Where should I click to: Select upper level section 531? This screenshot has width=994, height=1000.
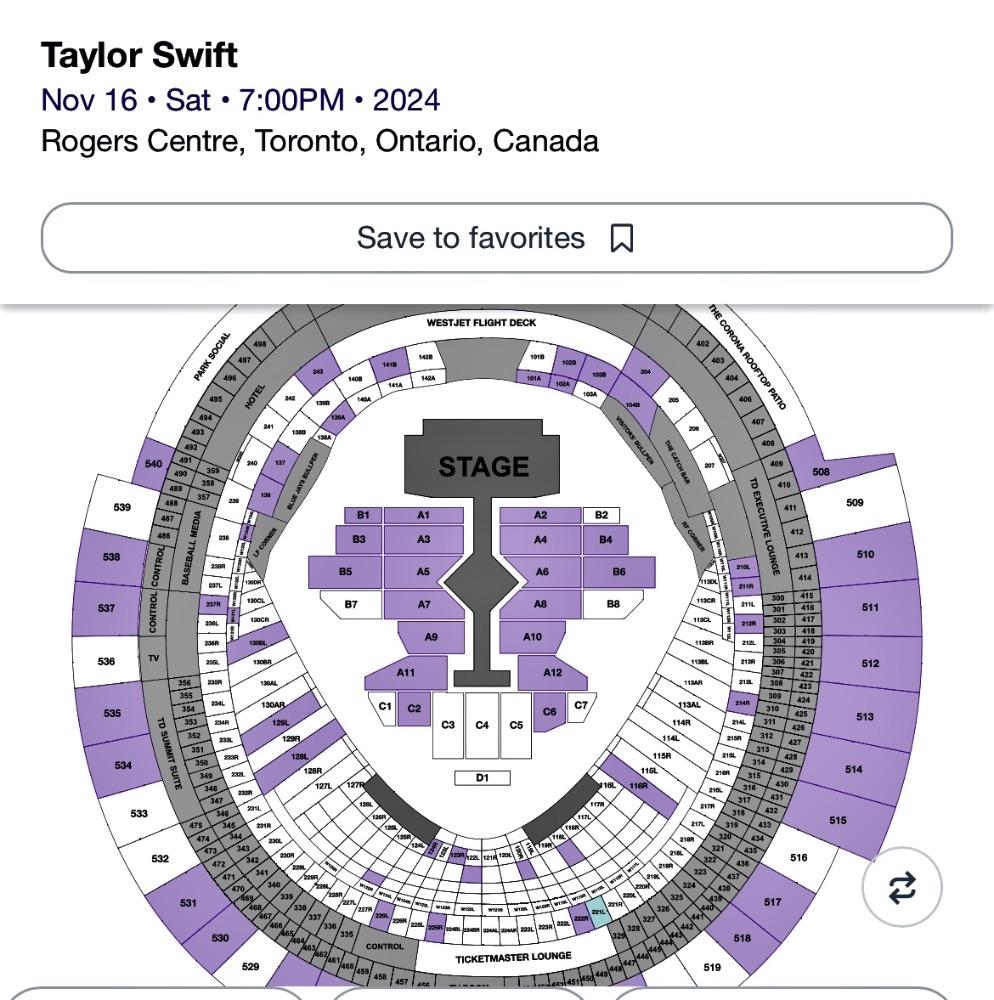(188, 903)
